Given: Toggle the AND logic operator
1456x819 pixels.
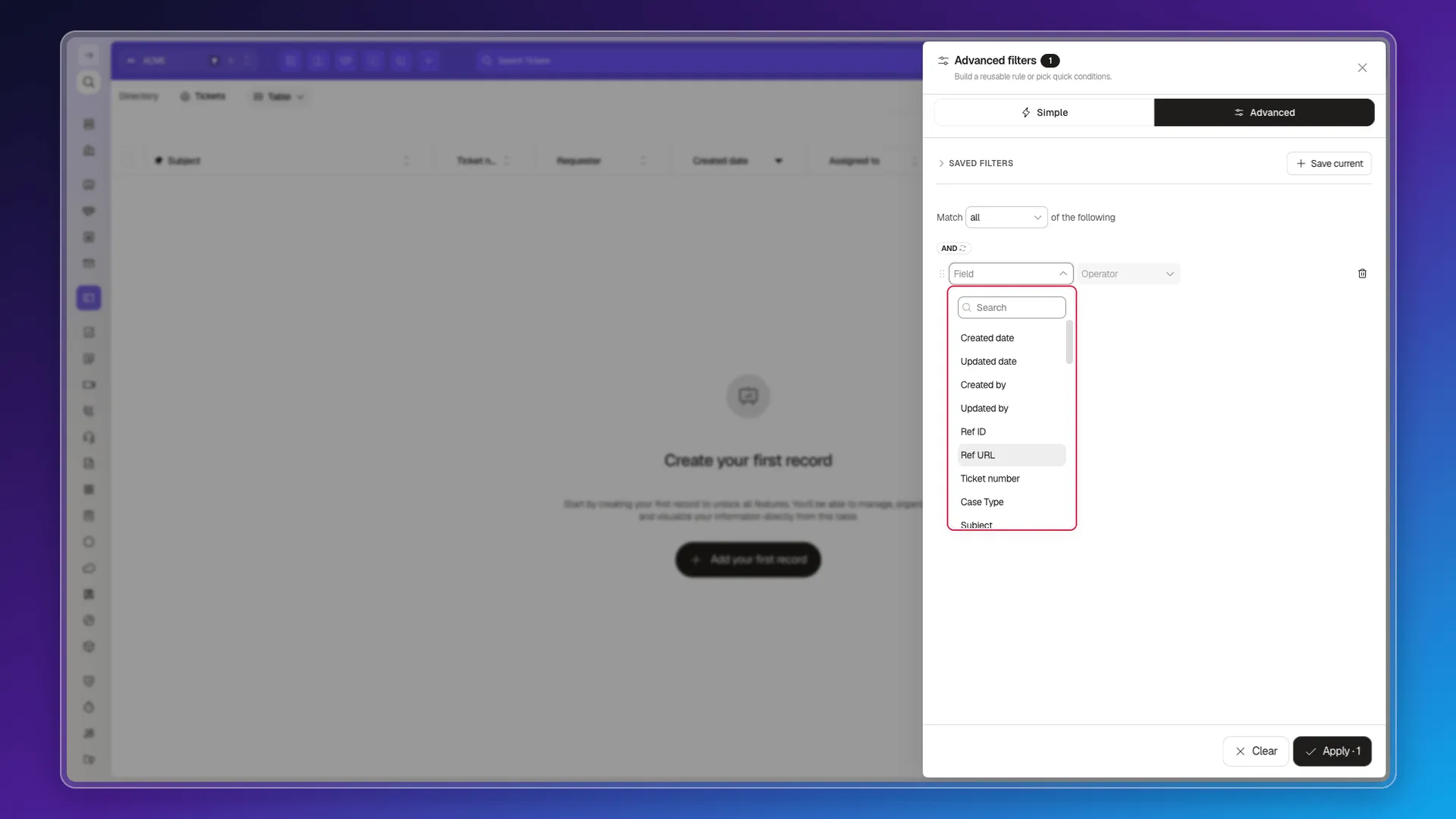Looking at the screenshot, I should 953,248.
